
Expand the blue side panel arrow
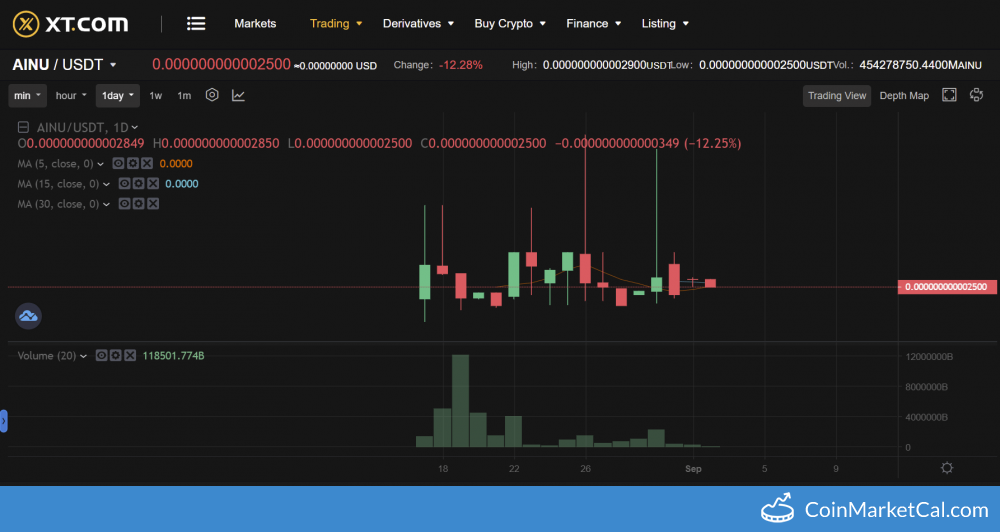click(x=4, y=422)
